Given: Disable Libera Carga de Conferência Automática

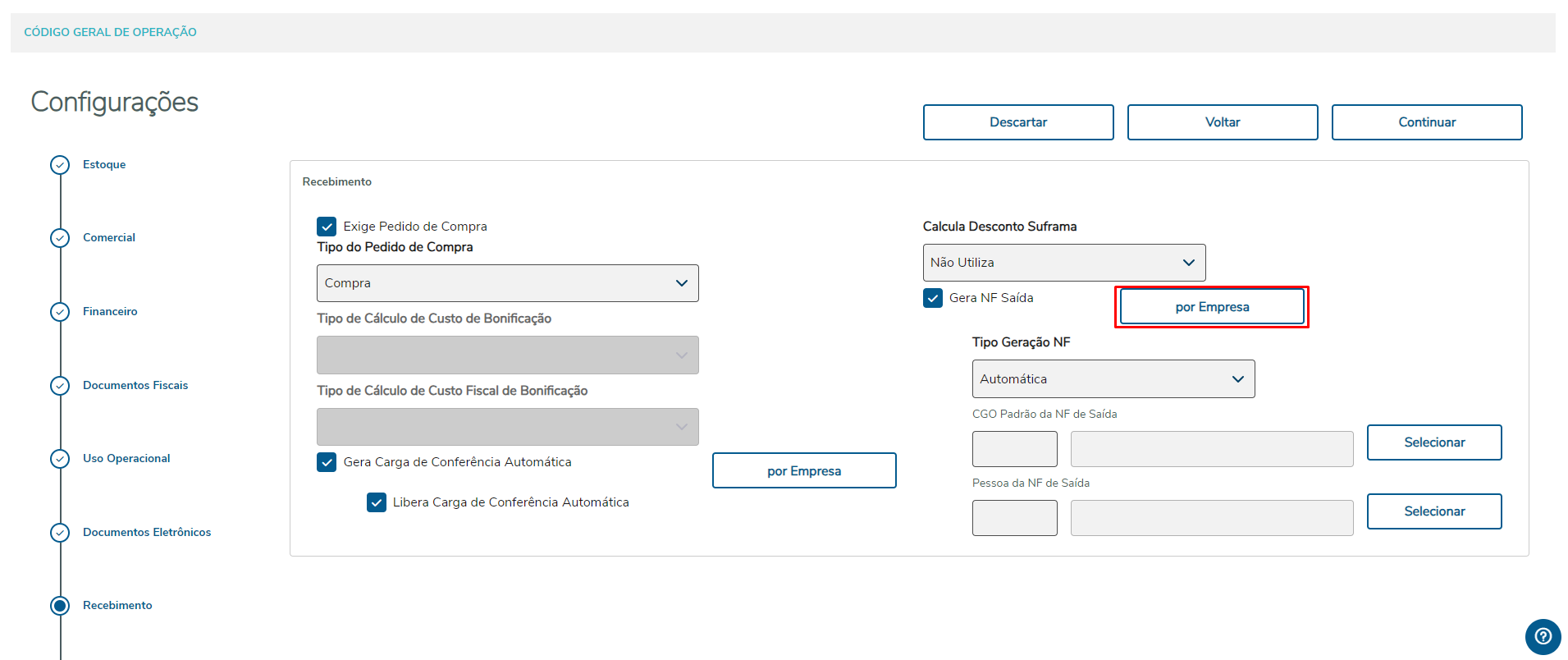Looking at the screenshot, I should (x=377, y=502).
